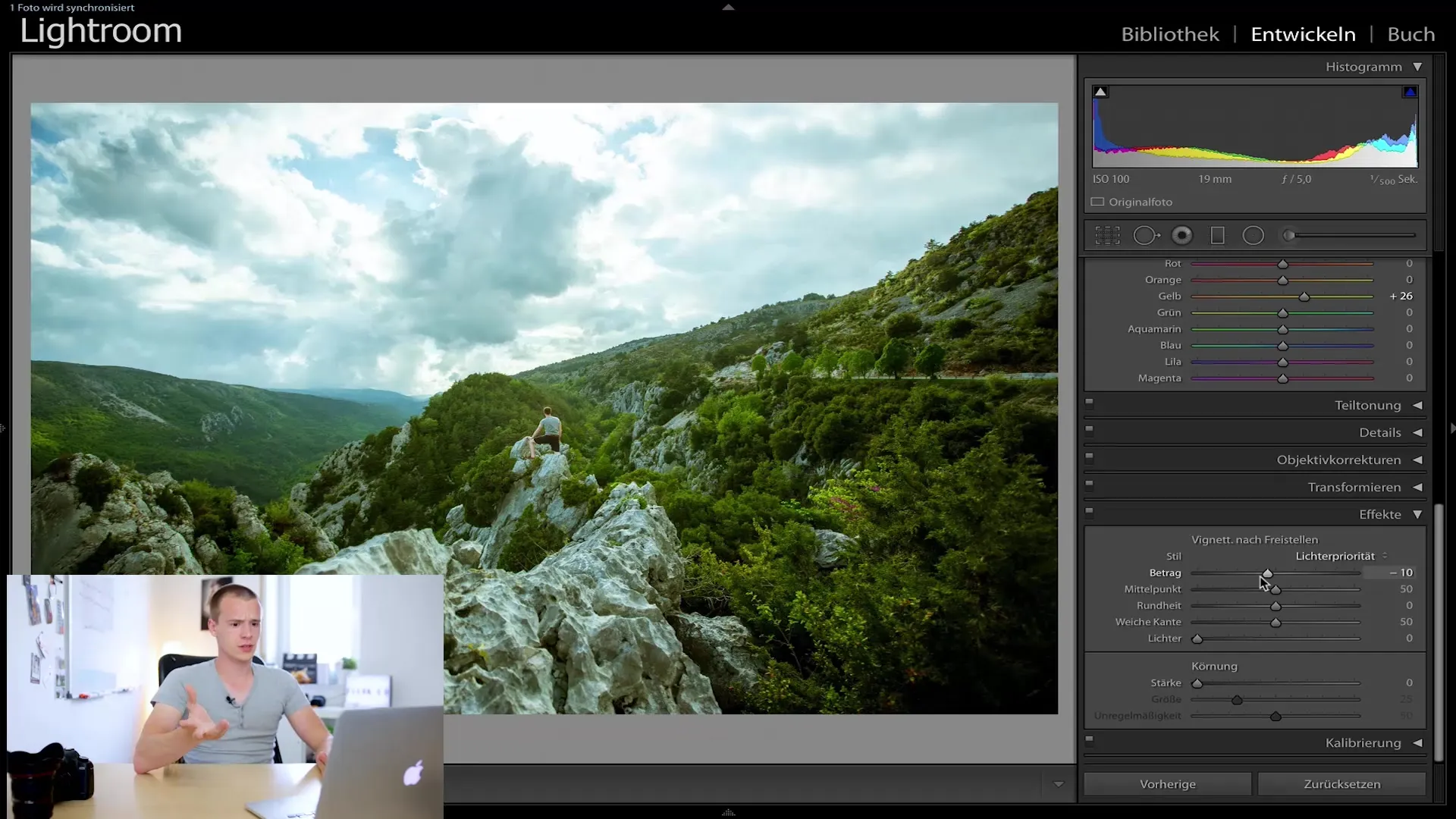The width and height of the screenshot is (1456, 819).
Task: Click the bottom filmstrip reveal arrow
Action: point(728,812)
